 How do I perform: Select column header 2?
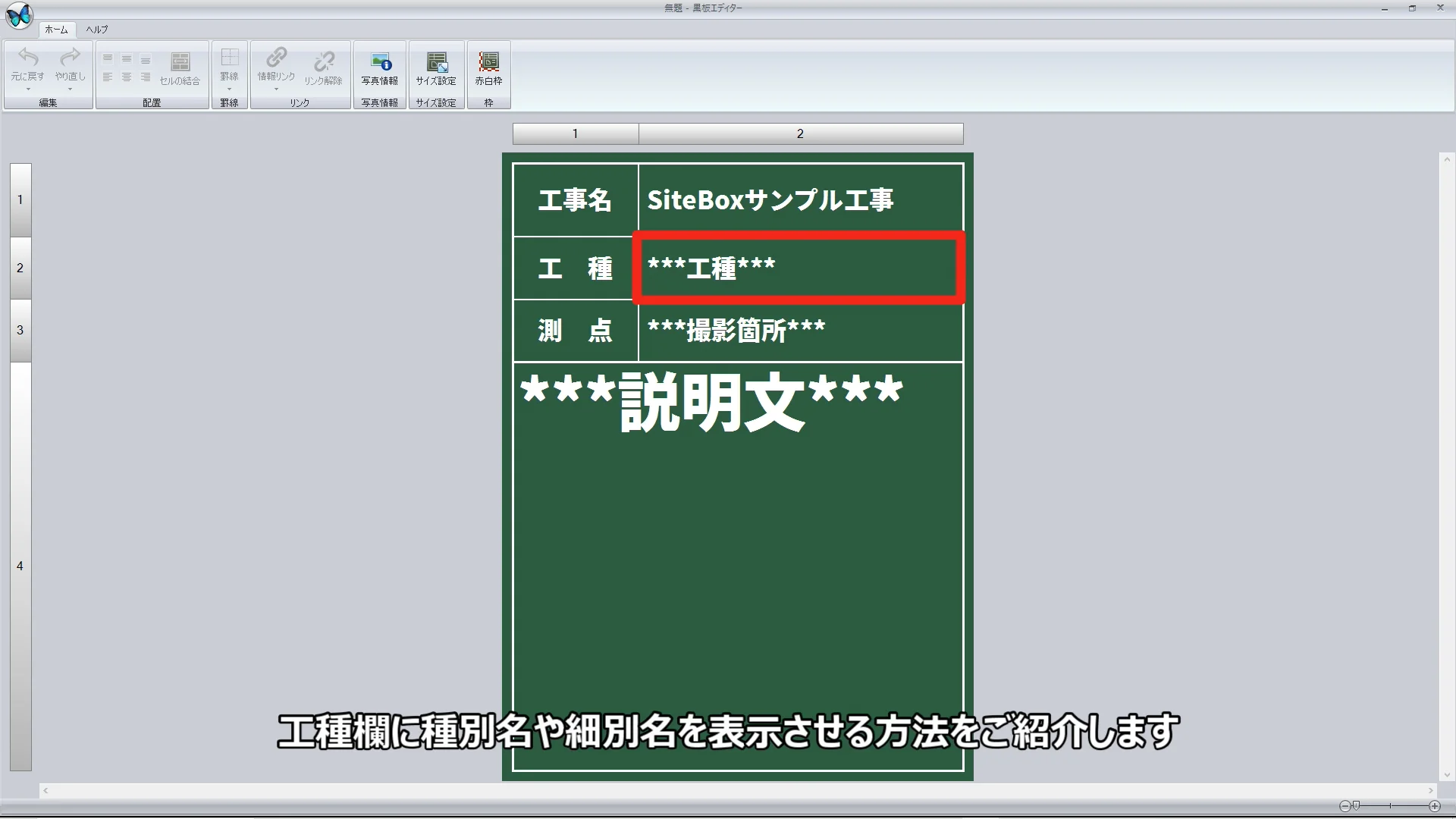[800, 133]
